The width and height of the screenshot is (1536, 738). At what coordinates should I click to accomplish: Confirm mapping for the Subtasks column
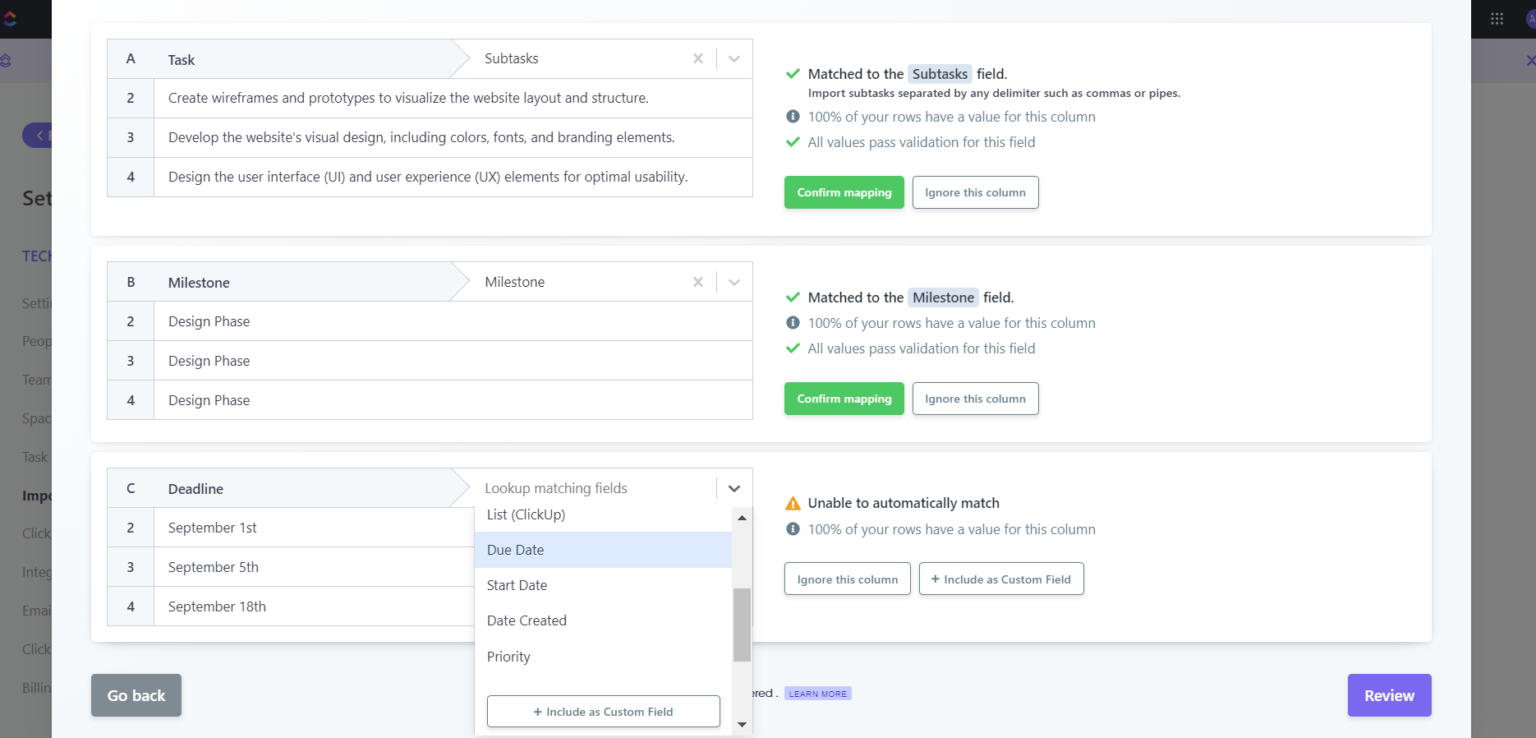click(x=843, y=192)
